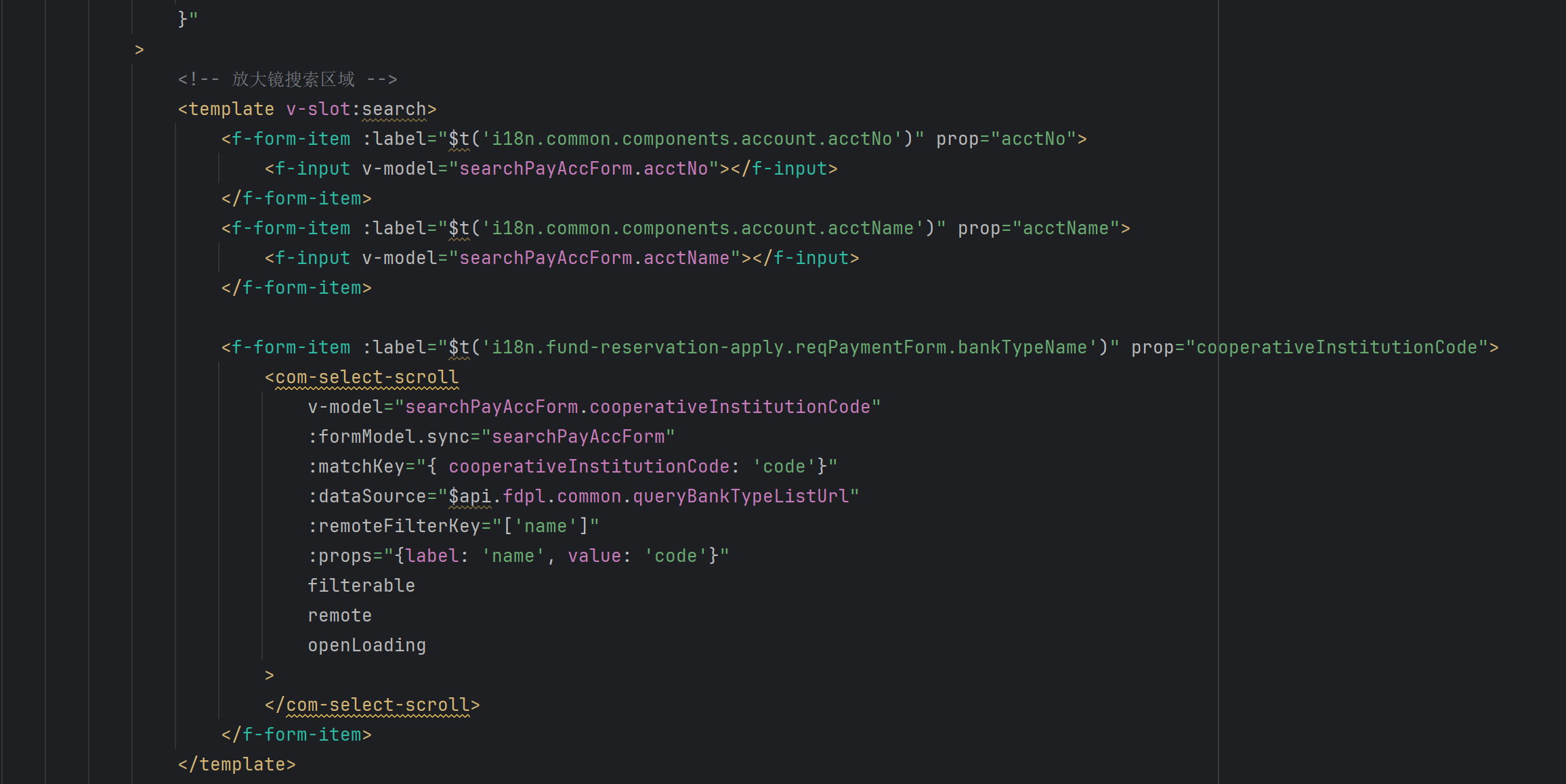The height and width of the screenshot is (784, 1566).
Task: Click queryBankTypeListUrl in the dataSource value
Action: 740,496
